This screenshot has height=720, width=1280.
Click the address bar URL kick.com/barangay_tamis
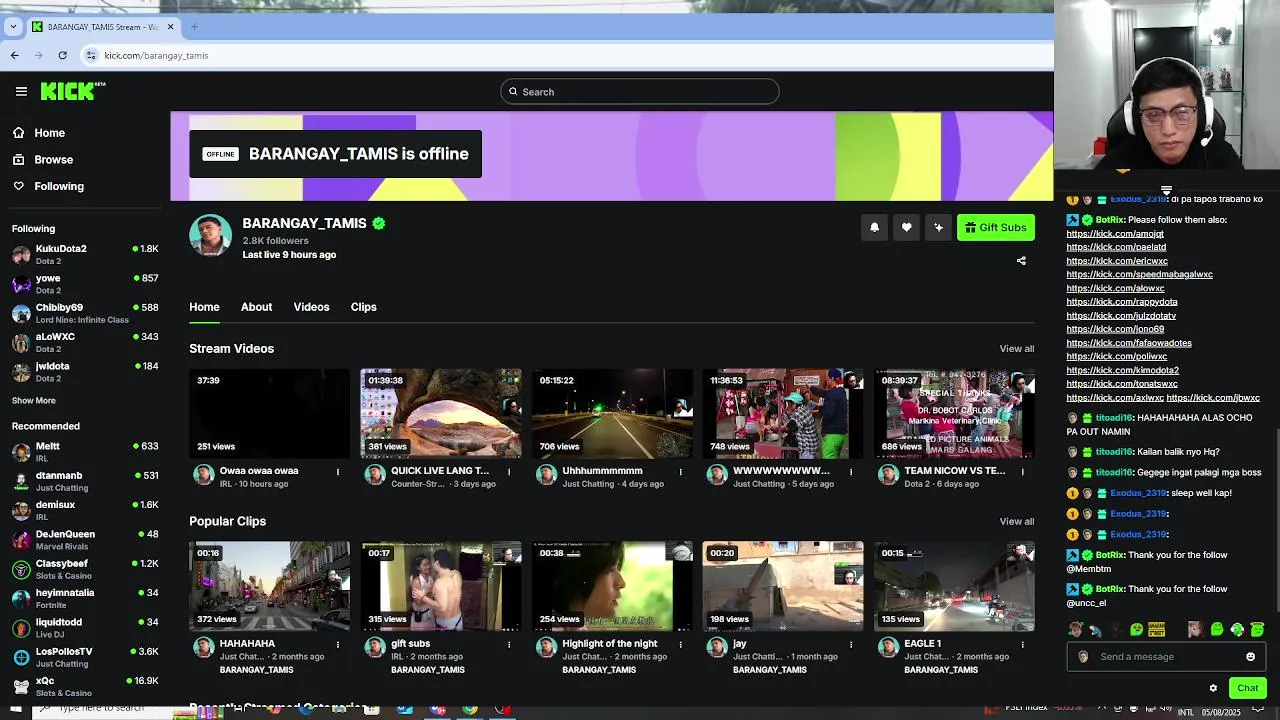click(x=156, y=55)
